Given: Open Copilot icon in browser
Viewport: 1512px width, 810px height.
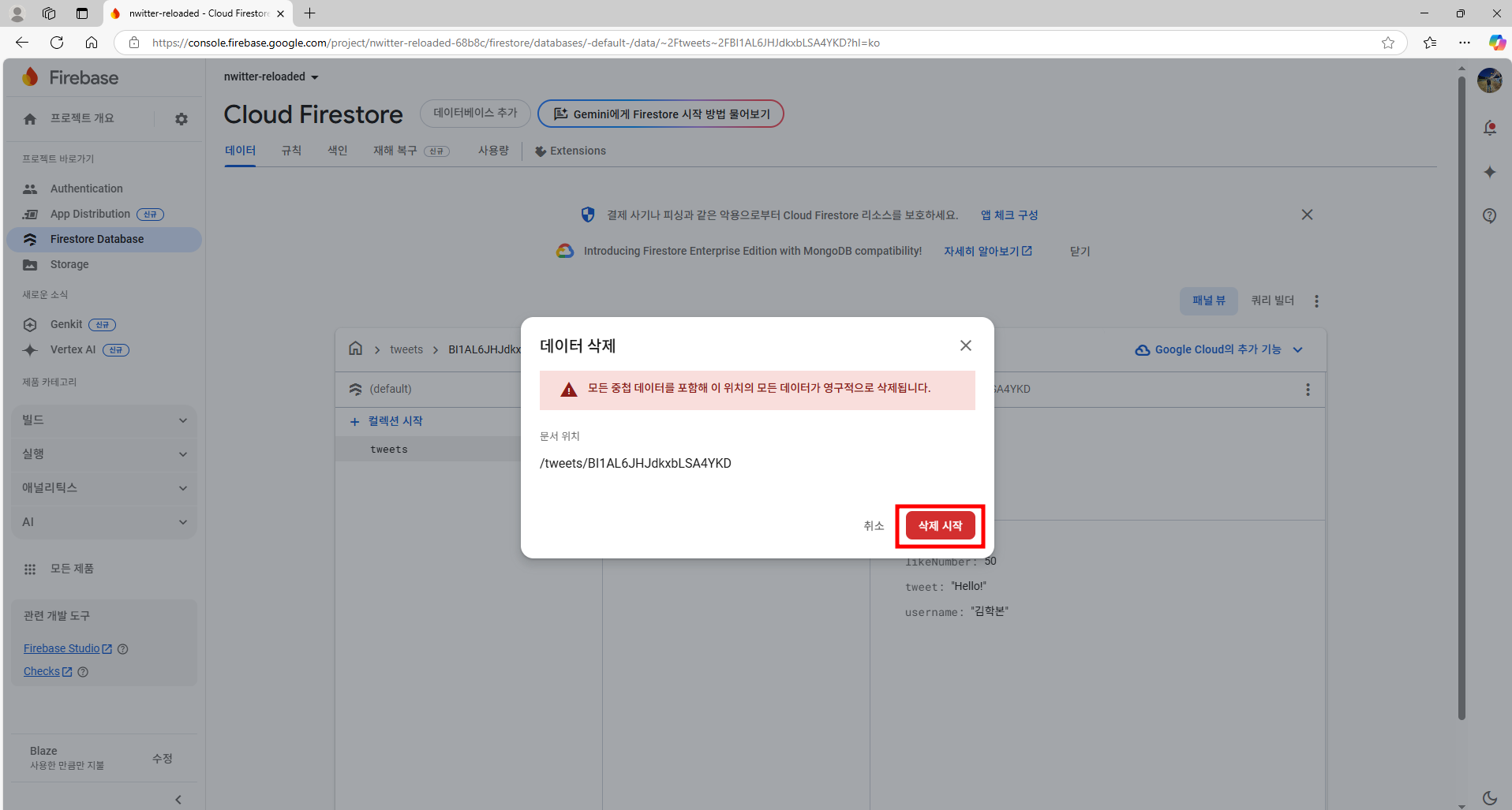Looking at the screenshot, I should (1497, 43).
